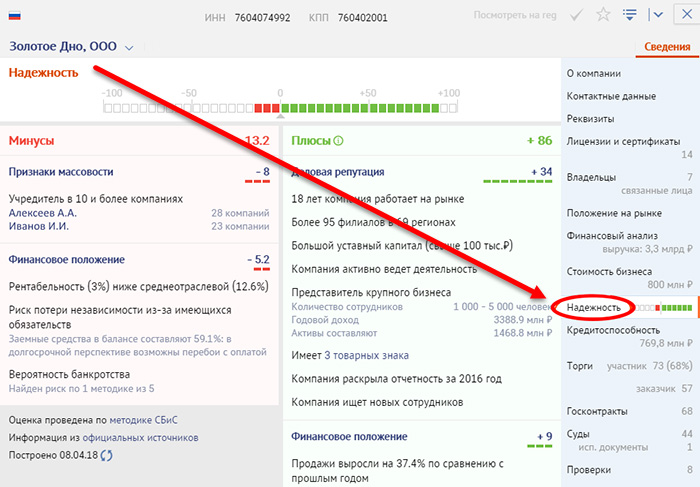Open Суды section in sidebar
This screenshot has height=487, width=700.
(x=578, y=434)
